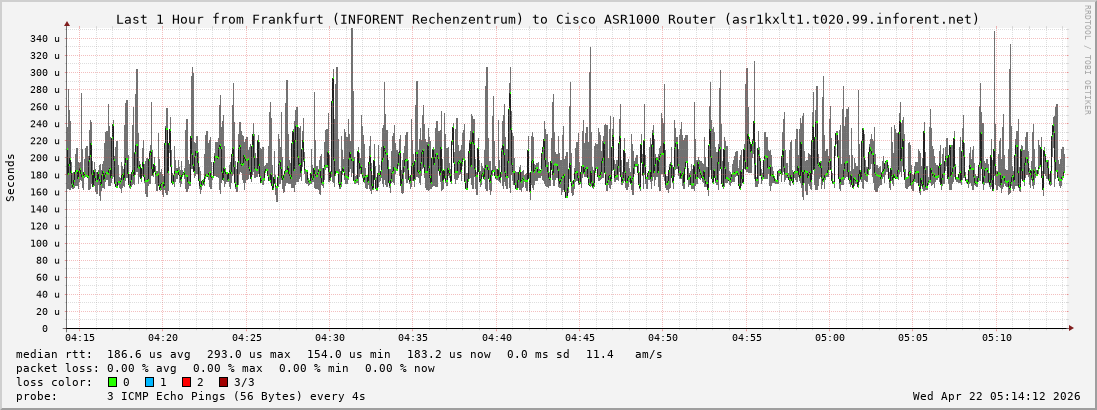1097x410 pixels.
Task: Click the median rtt statistics line
Action: [x=339, y=354]
